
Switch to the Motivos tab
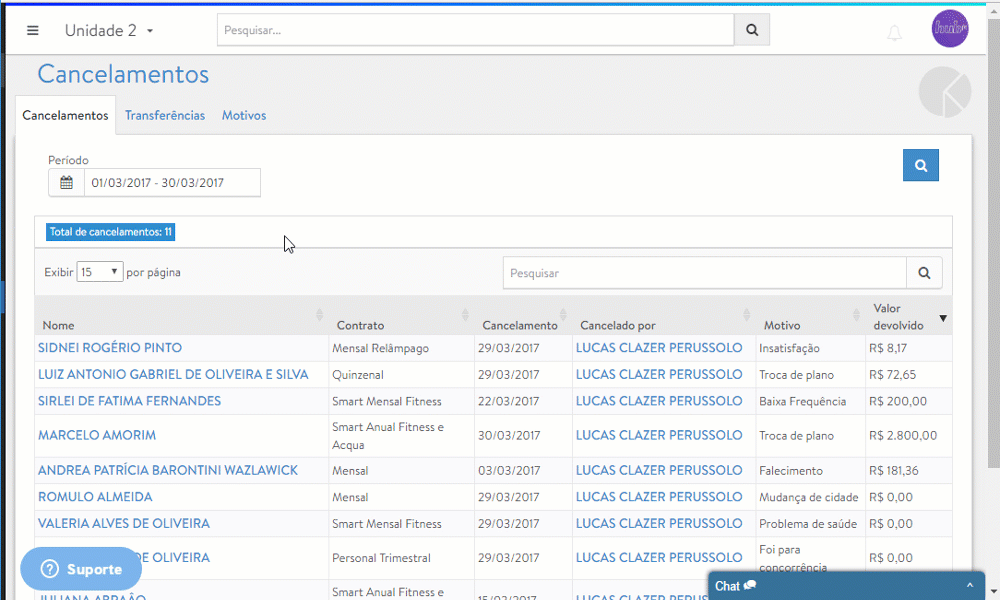(244, 115)
